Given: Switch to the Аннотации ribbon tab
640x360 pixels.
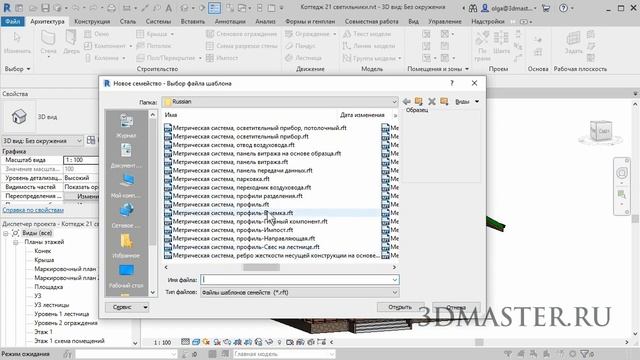Looking at the screenshot, I should coord(230,21).
